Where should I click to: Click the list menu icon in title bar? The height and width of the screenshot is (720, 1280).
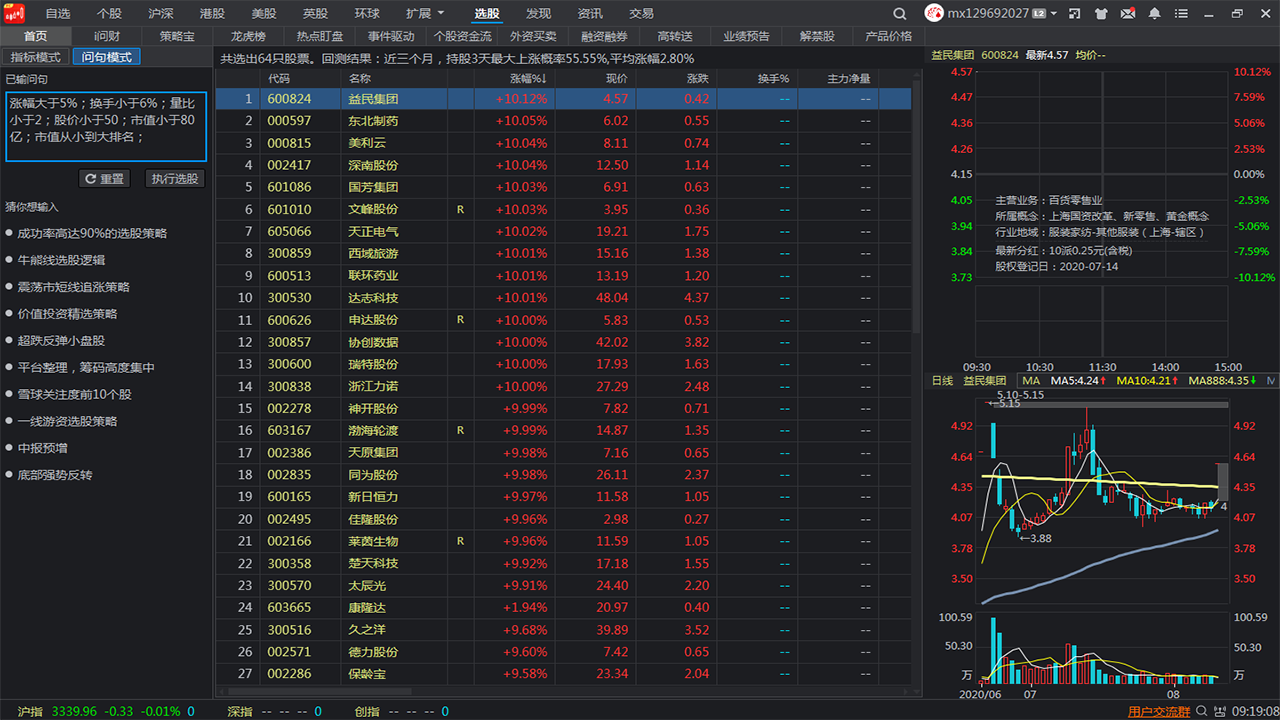(x=1182, y=14)
